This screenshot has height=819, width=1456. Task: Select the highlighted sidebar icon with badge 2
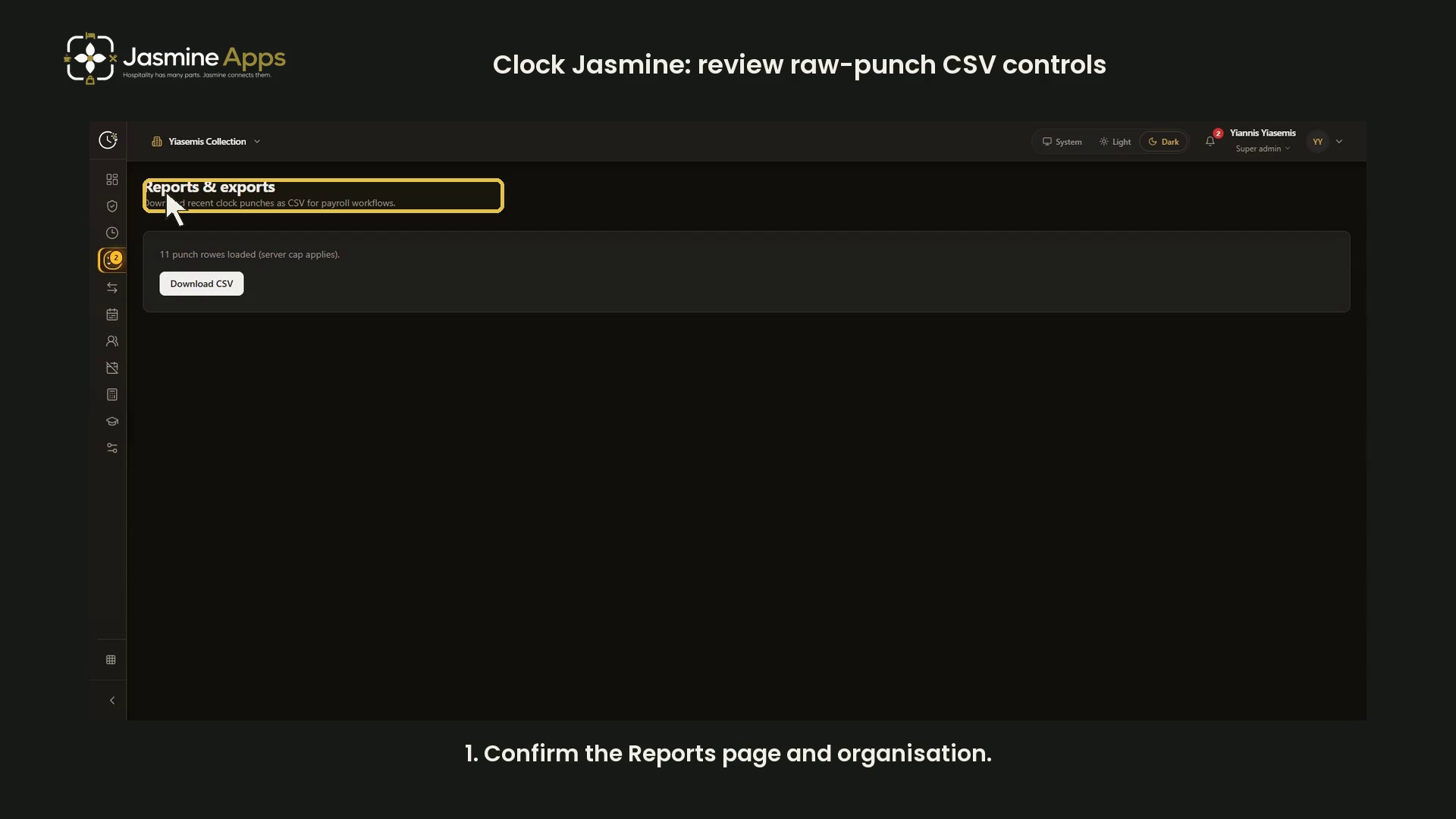click(x=112, y=260)
